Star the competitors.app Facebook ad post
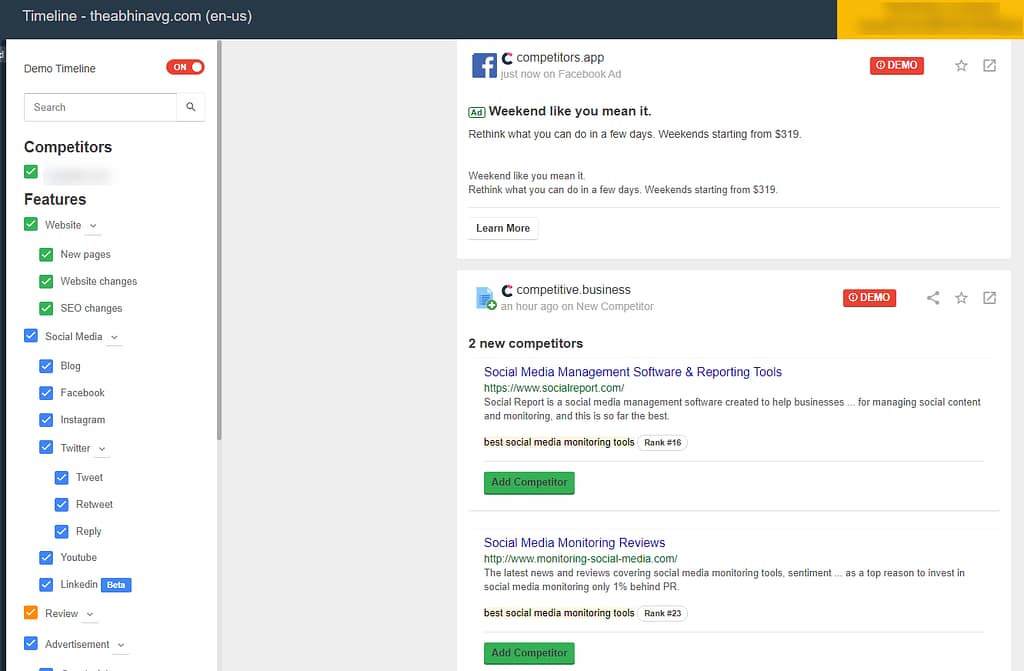Image resolution: width=1024 pixels, height=671 pixels. tap(961, 66)
